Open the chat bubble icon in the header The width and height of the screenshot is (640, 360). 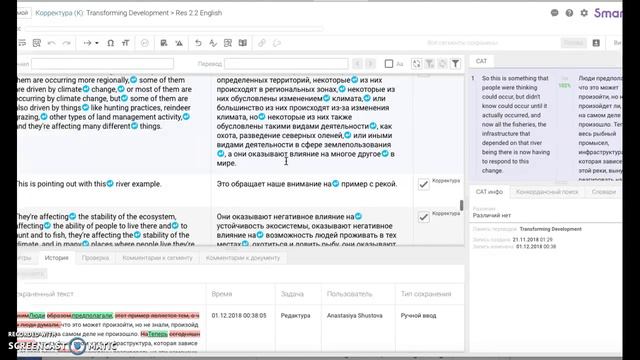coord(554,13)
